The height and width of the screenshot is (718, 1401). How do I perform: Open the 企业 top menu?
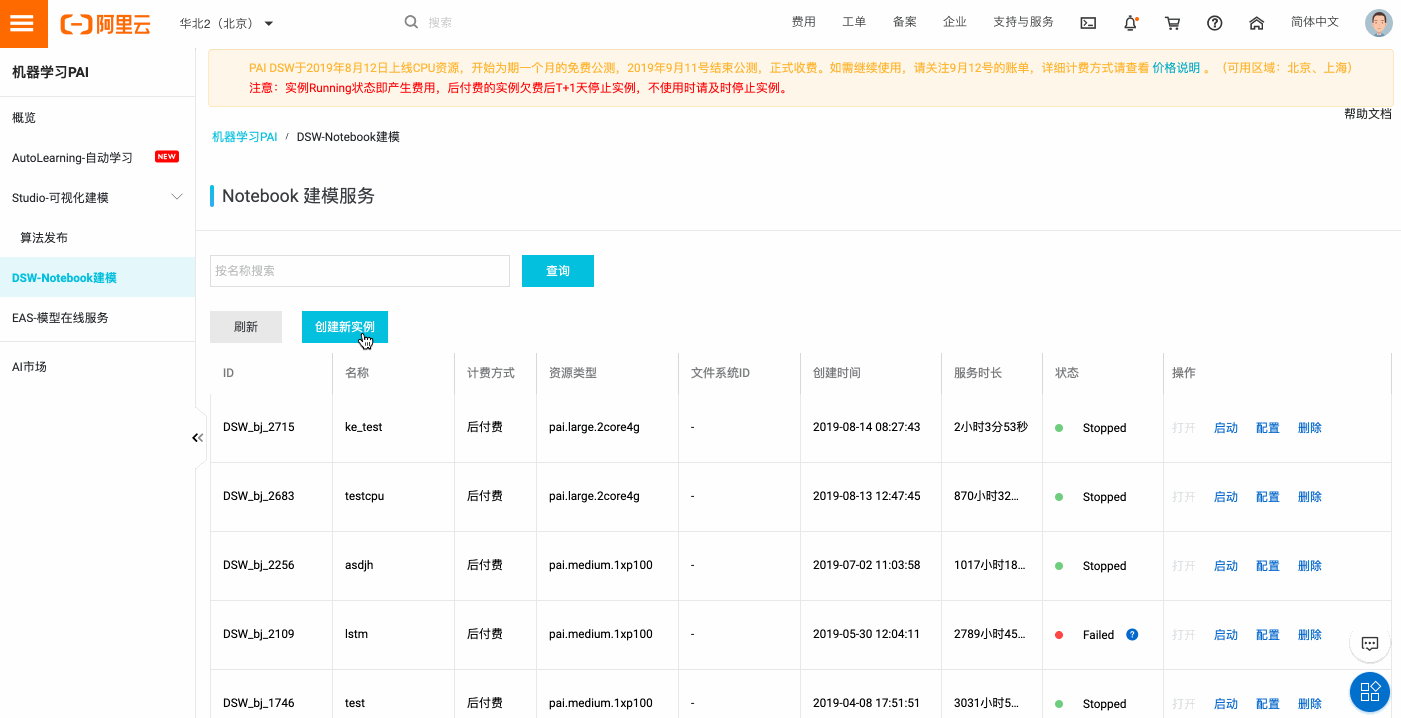pyautogui.click(x=954, y=22)
